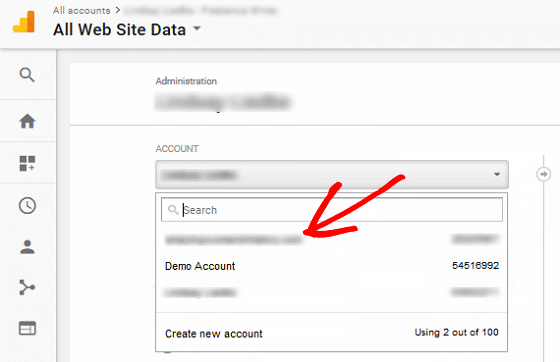Open Real-Time reports clock icon
This screenshot has width=560, height=362.
pyautogui.click(x=28, y=205)
